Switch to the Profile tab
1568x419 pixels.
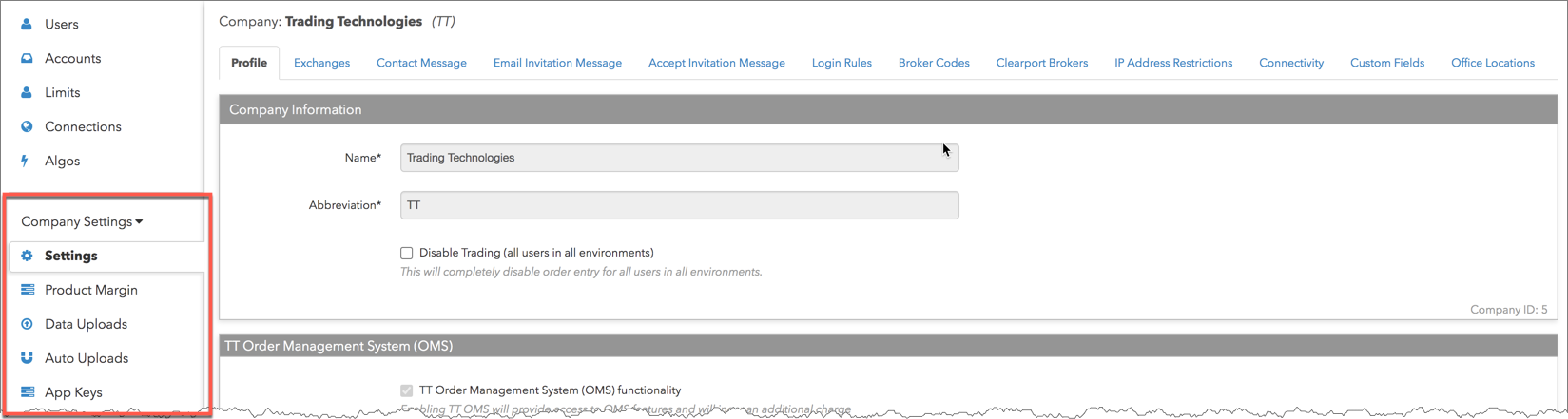pyautogui.click(x=249, y=63)
